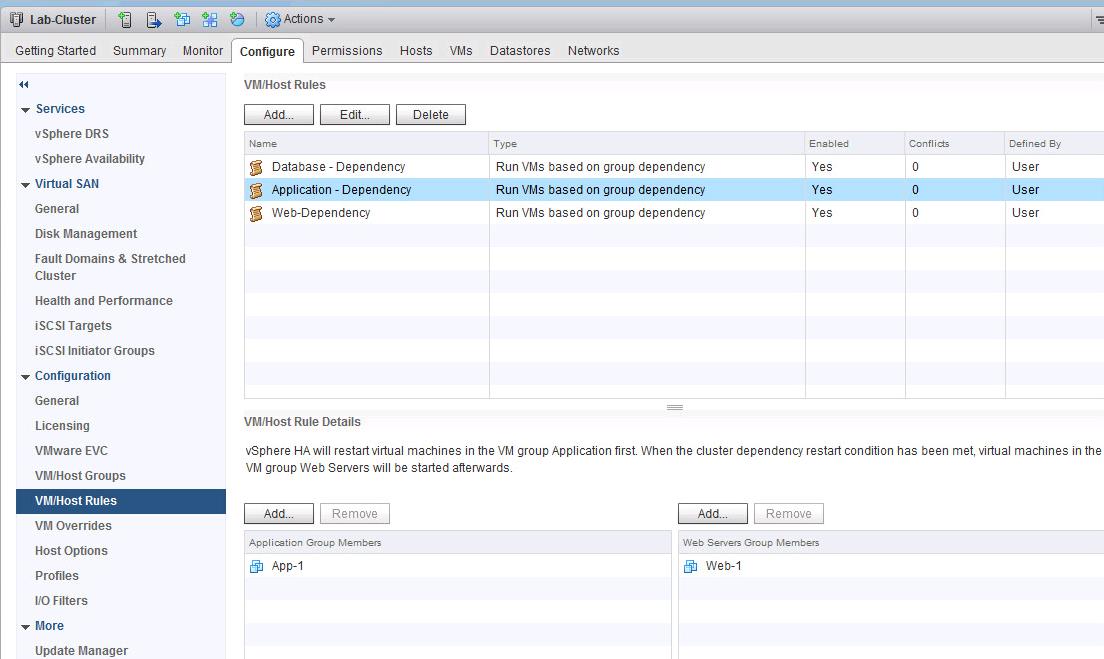Screen dimensions: 1104x659
Task: Collapse the Configuration section
Action: 25,377
